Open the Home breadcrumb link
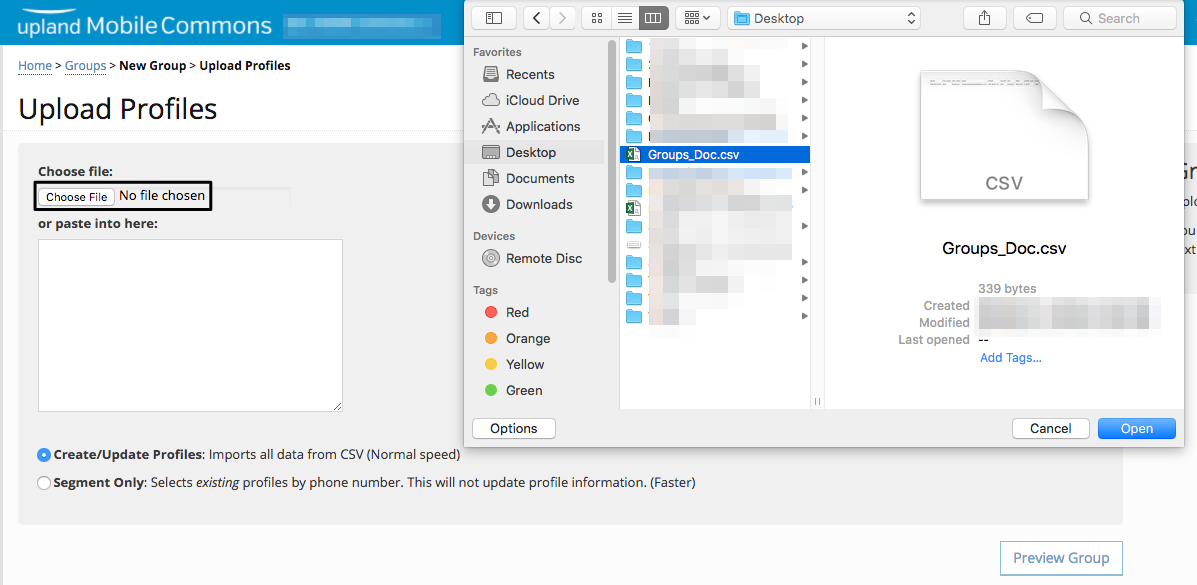This screenshot has height=585, width=1197. point(35,66)
